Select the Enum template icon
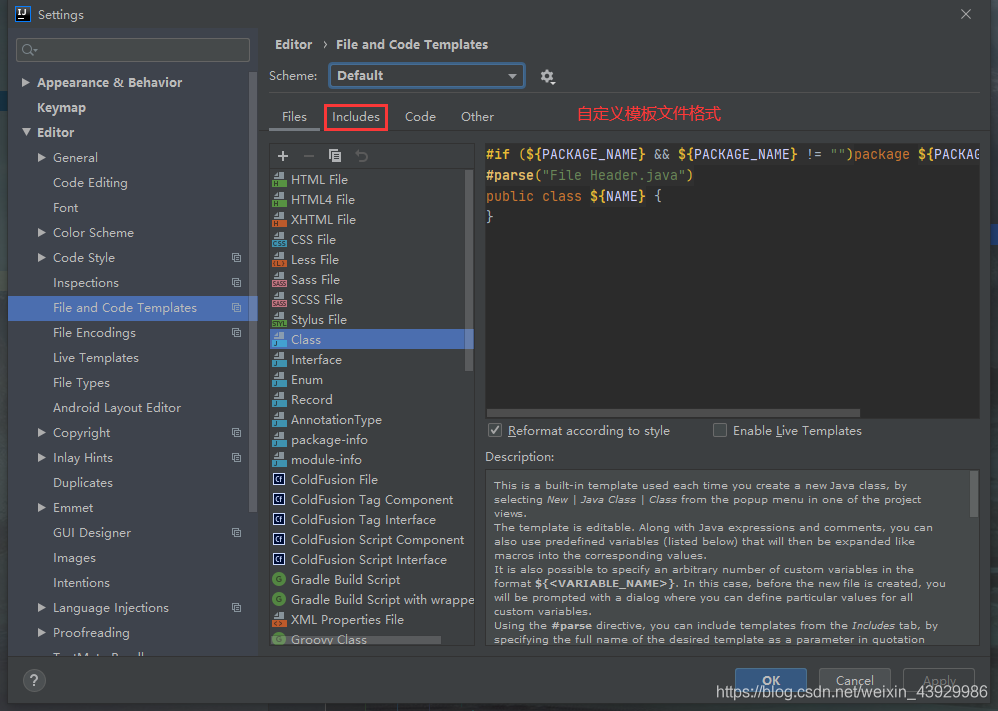This screenshot has height=711, width=998. click(279, 380)
